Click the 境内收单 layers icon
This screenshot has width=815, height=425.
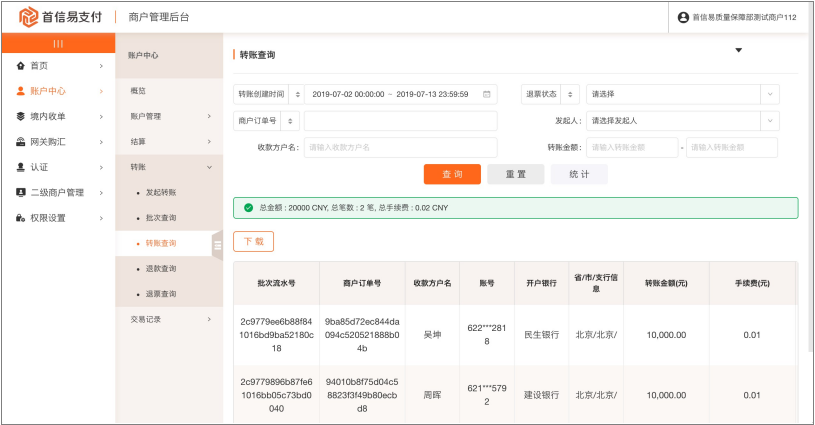tap(21, 116)
